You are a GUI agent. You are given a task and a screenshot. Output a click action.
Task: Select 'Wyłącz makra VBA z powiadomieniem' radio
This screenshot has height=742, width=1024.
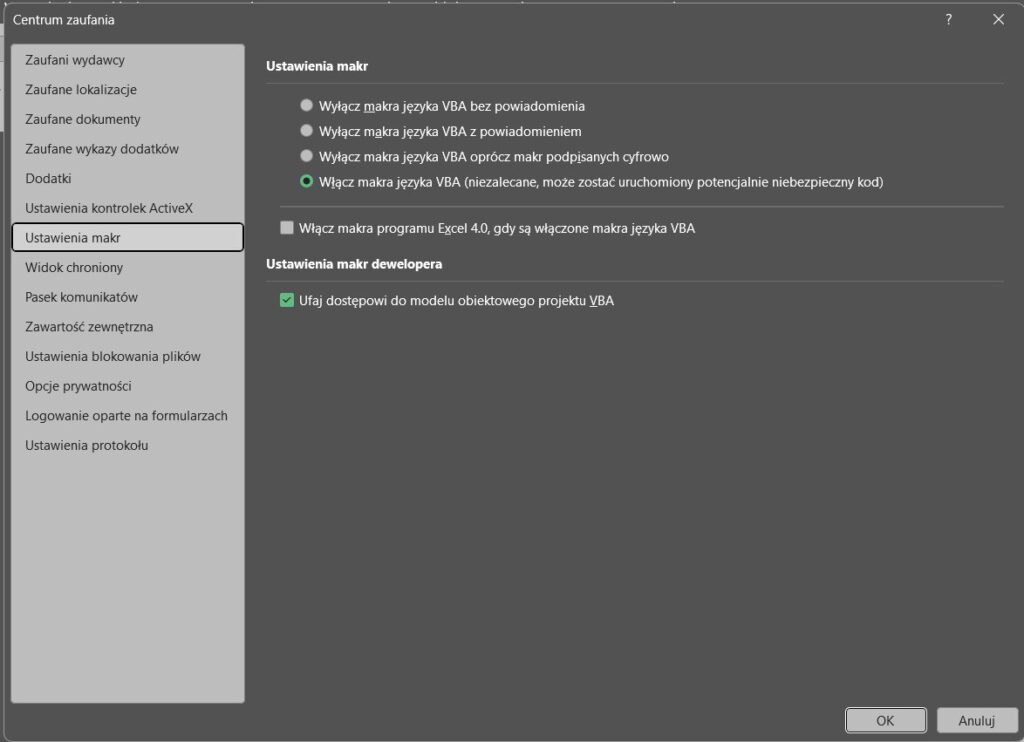pyautogui.click(x=307, y=131)
